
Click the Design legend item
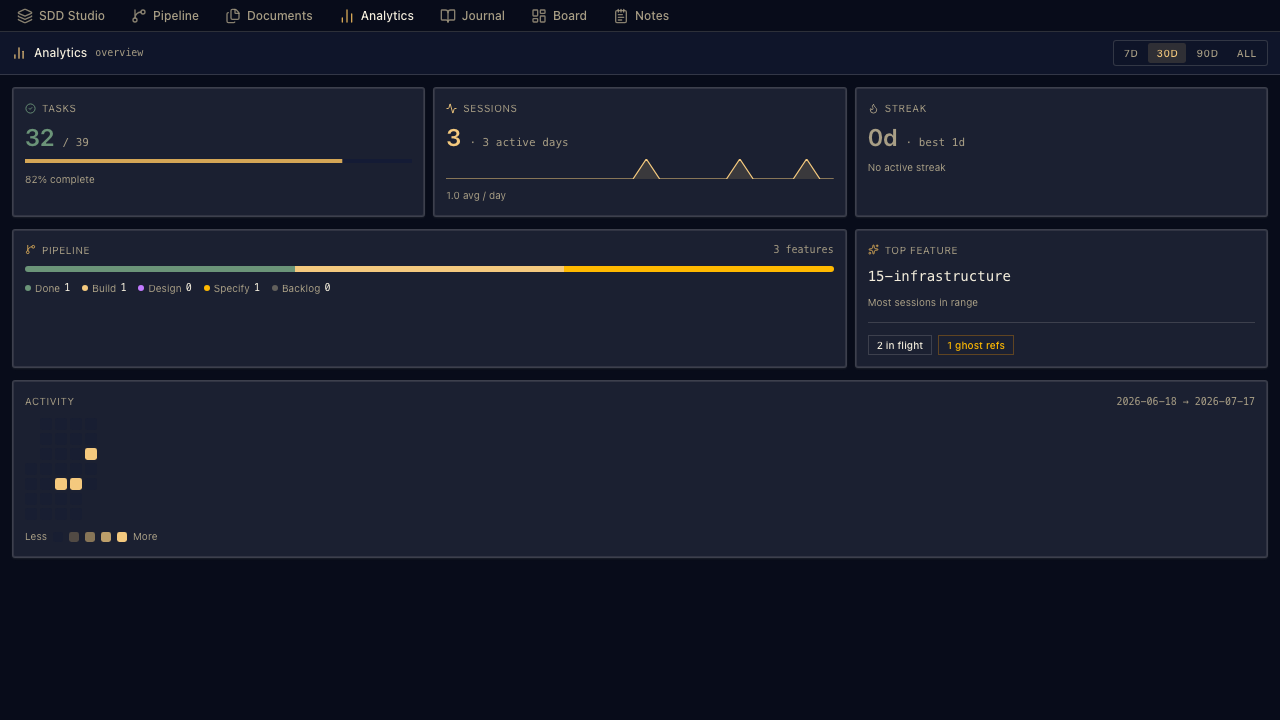click(x=165, y=288)
